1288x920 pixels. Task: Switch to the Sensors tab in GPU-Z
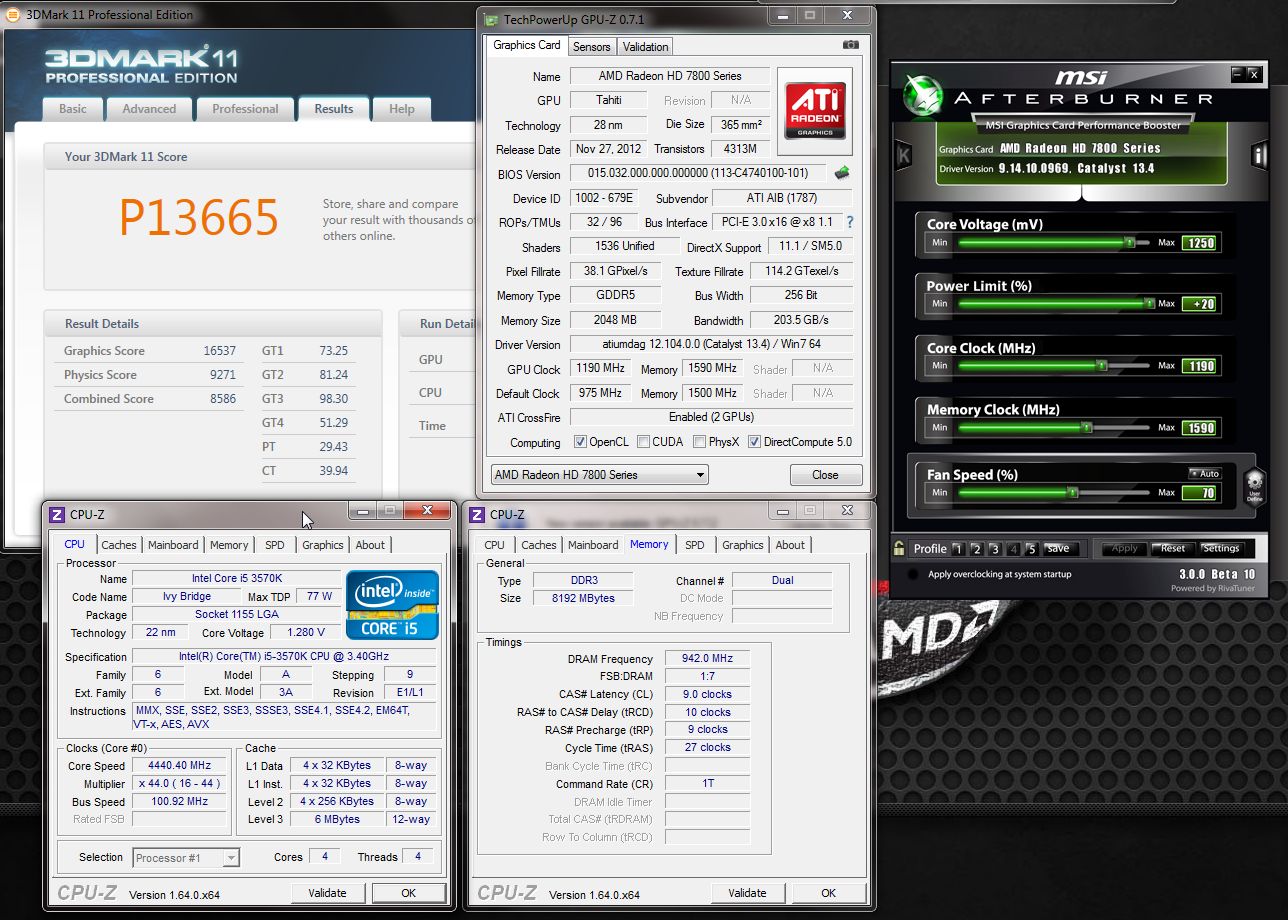[x=591, y=46]
